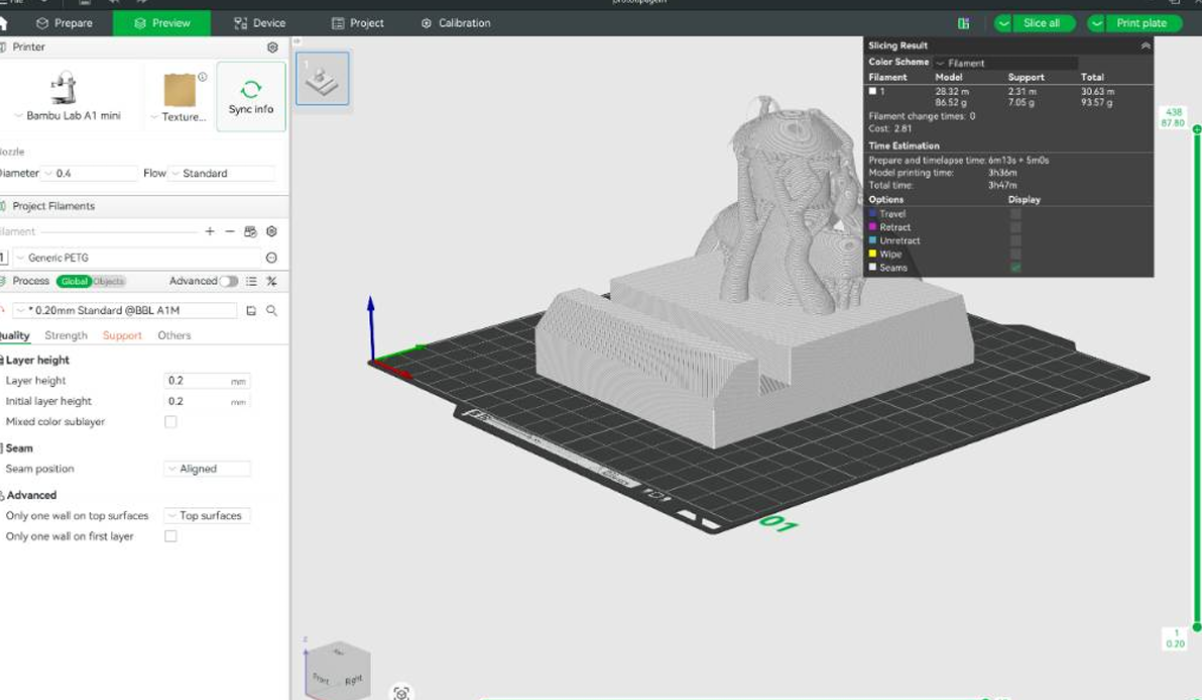Click the Printer section icon
The width and height of the screenshot is (1202, 700).
click(x=3, y=47)
